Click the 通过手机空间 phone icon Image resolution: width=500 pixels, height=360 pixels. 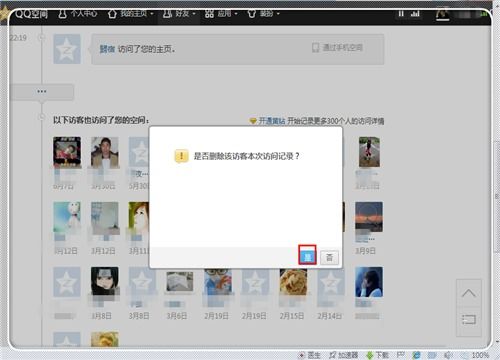(315, 48)
